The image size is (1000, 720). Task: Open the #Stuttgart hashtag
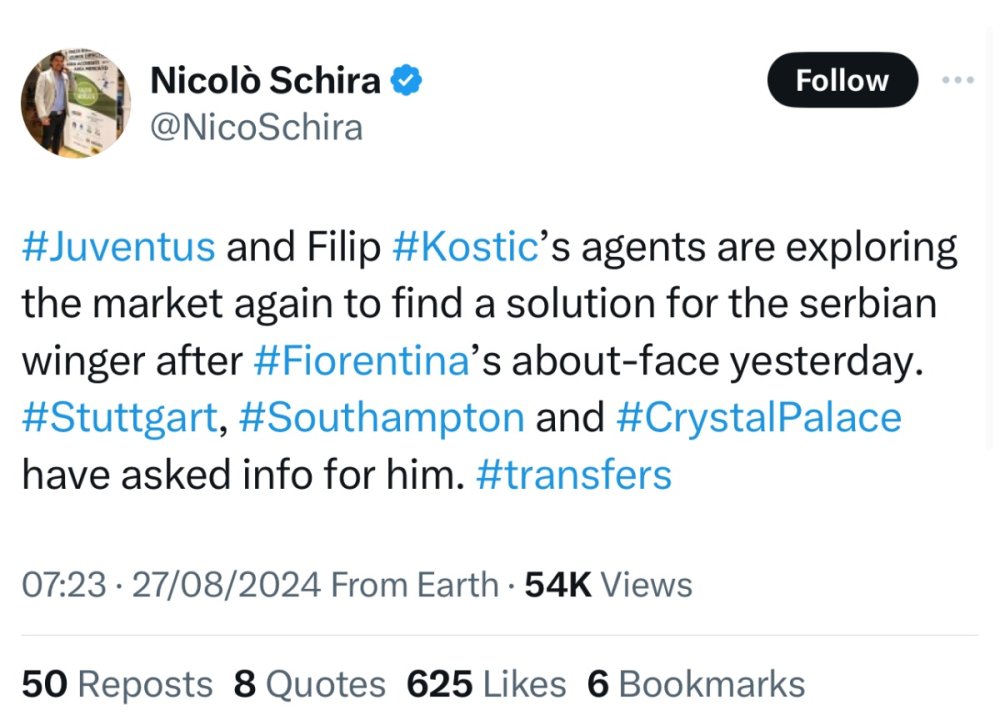[116, 417]
